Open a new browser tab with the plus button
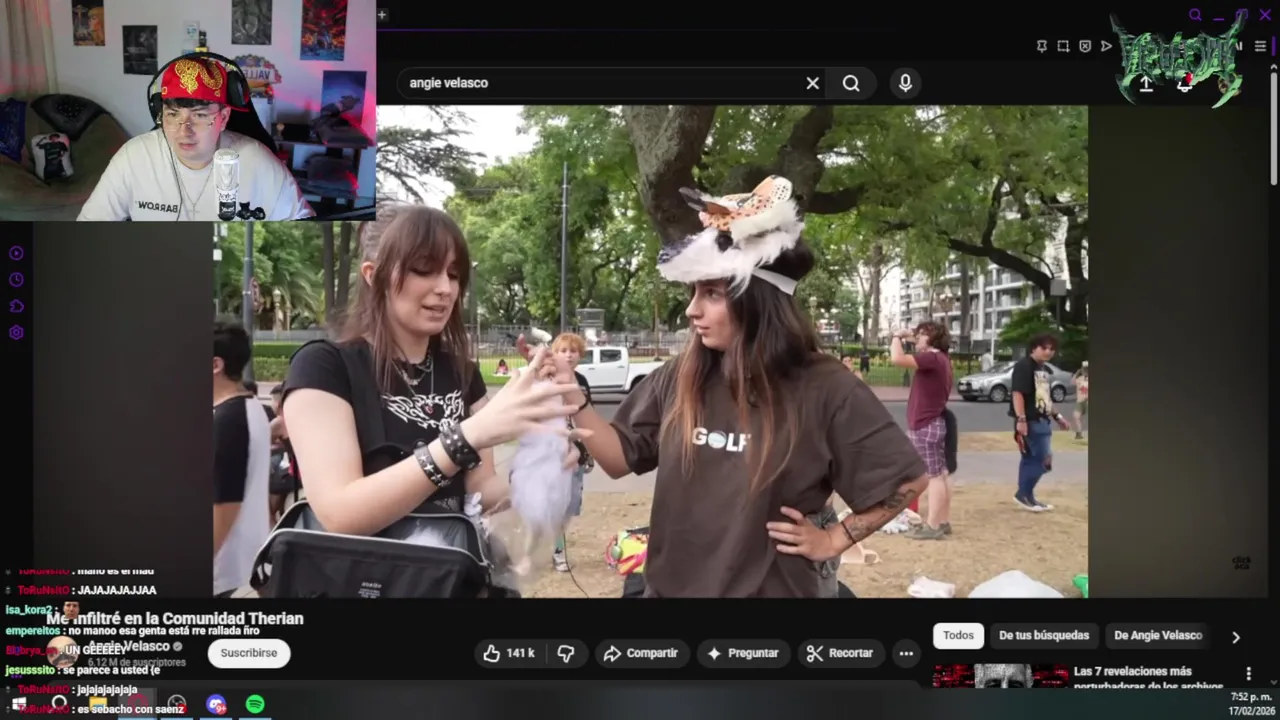Screen dimensions: 1280x720 coord(382,15)
